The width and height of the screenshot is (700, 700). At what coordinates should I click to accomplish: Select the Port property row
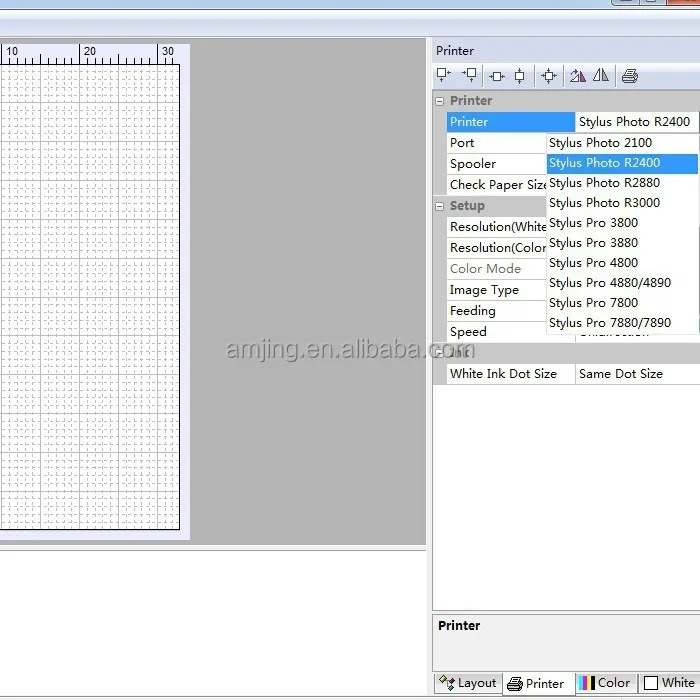[496, 143]
